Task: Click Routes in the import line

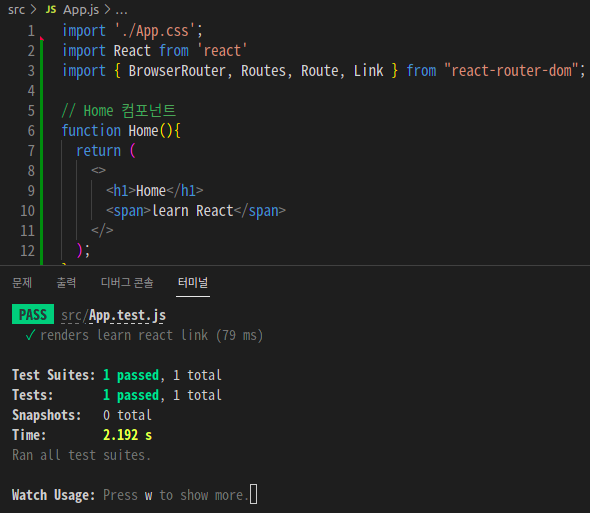Action: pos(263,71)
